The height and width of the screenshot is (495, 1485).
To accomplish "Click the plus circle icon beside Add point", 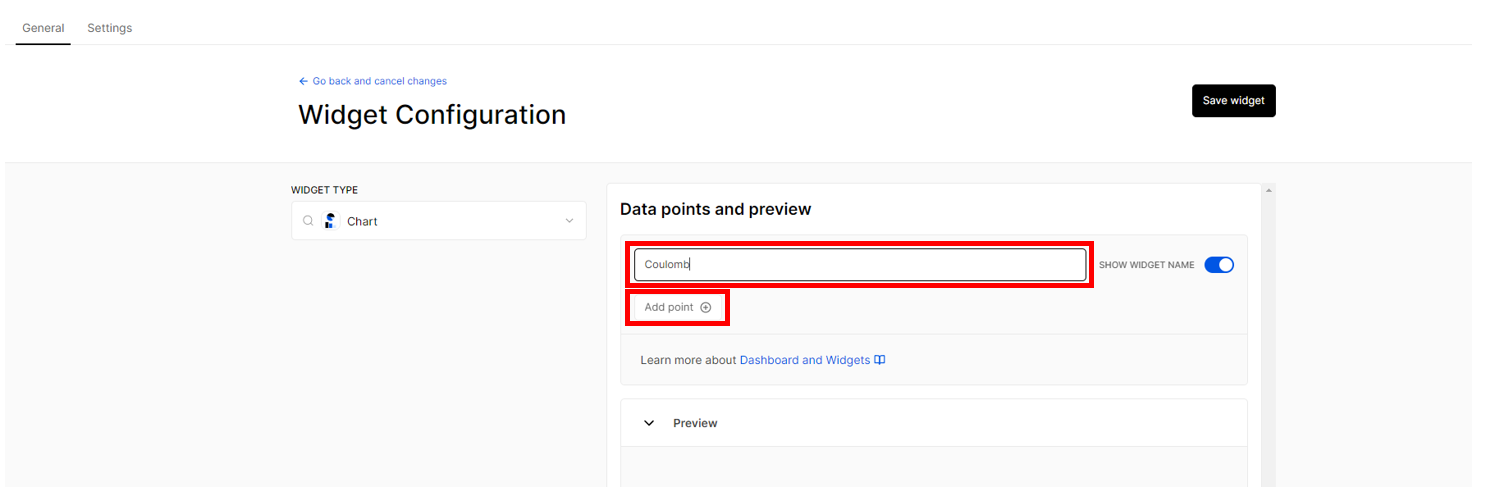I will (706, 308).
